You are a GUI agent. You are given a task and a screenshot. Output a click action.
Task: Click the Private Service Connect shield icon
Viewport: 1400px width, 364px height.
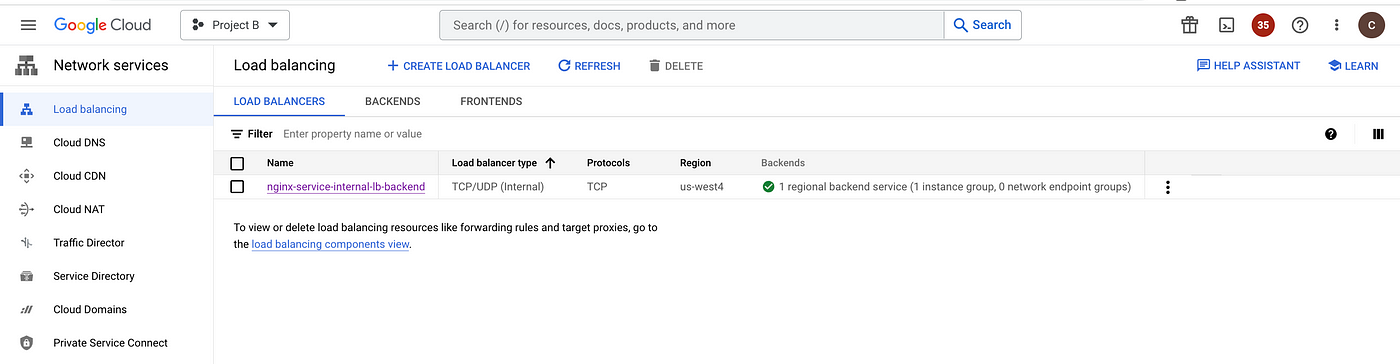point(27,343)
